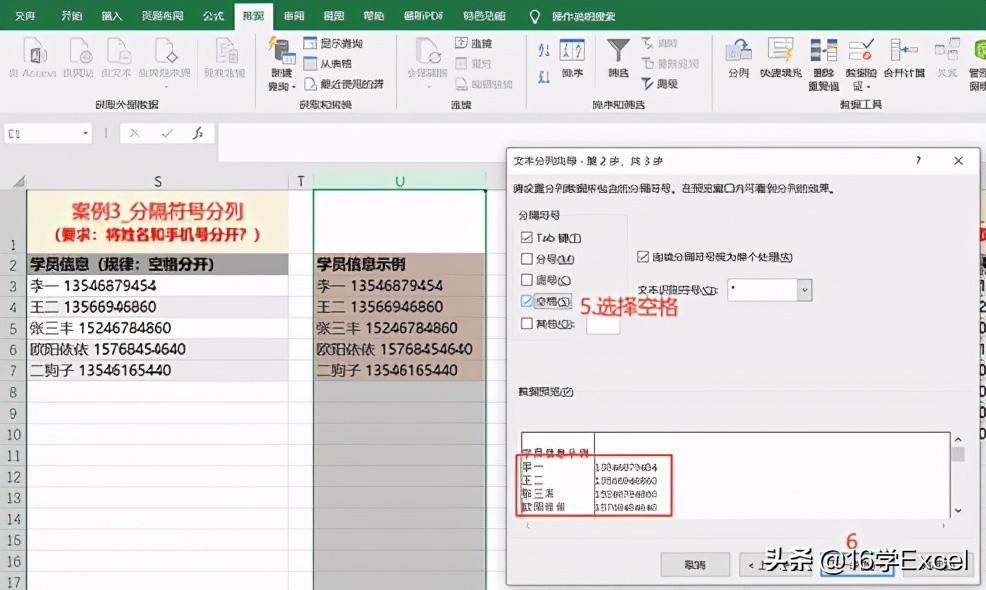This screenshot has height=590, width=986.
Task: Click the fx insert function icon
Action: click(197, 133)
